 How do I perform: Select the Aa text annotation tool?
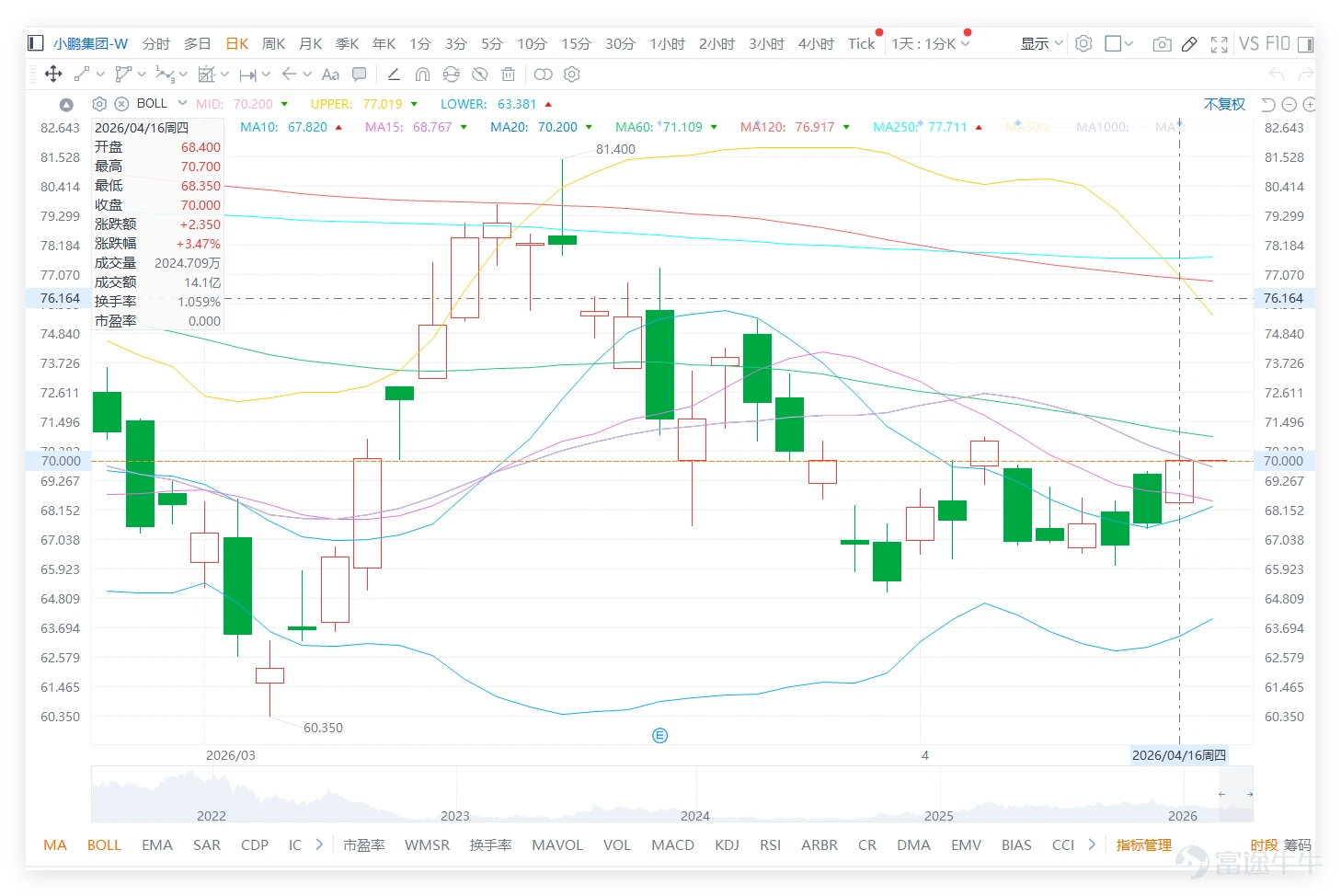(330, 75)
